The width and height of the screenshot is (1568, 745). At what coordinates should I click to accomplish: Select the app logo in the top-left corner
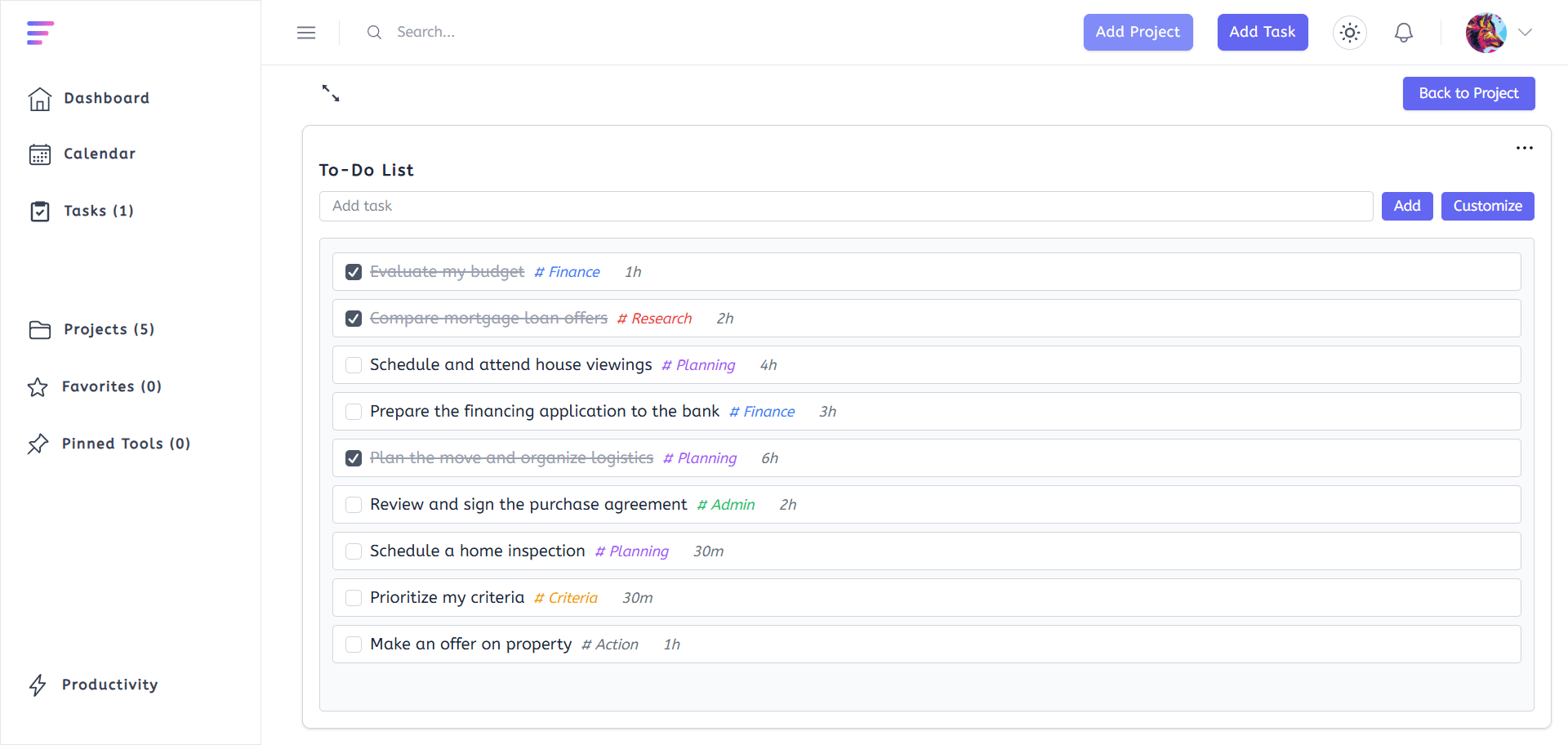[40, 33]
